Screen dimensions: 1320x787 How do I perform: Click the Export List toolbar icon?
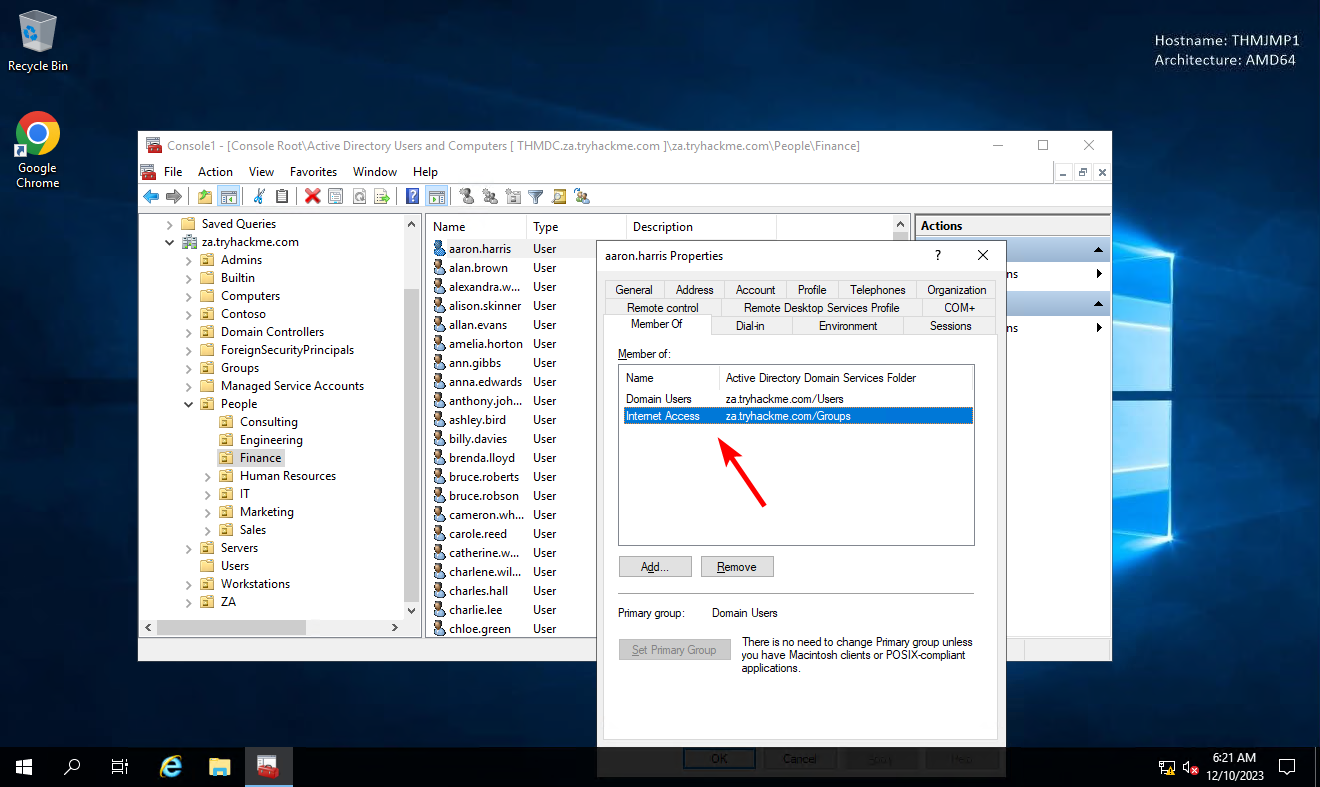coord(381,197)
